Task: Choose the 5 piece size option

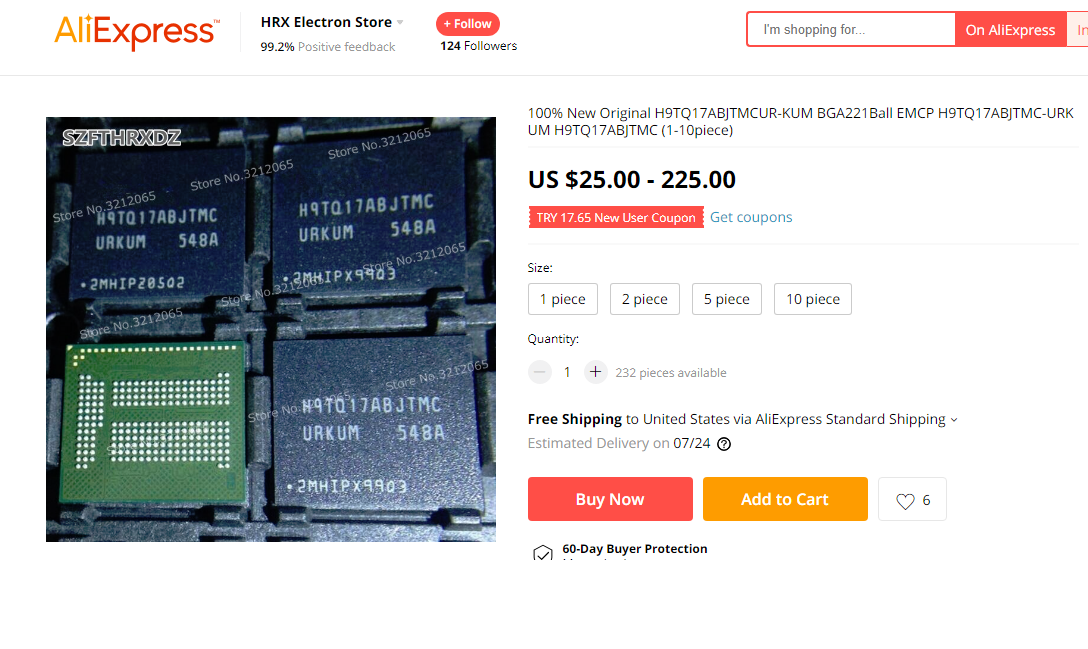Action: (726, 299)
